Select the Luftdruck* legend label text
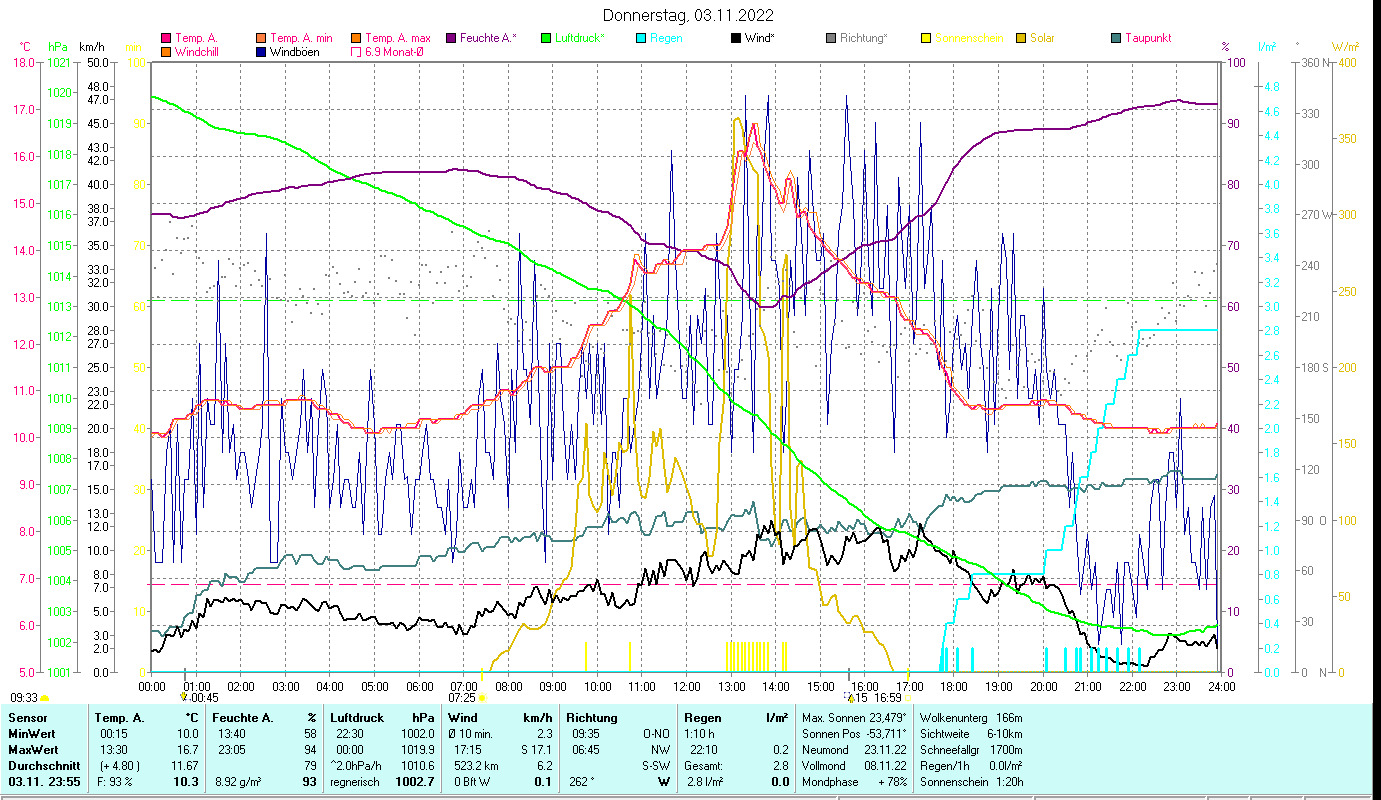Screen dimensions: 1381x800 coord(580,39)
